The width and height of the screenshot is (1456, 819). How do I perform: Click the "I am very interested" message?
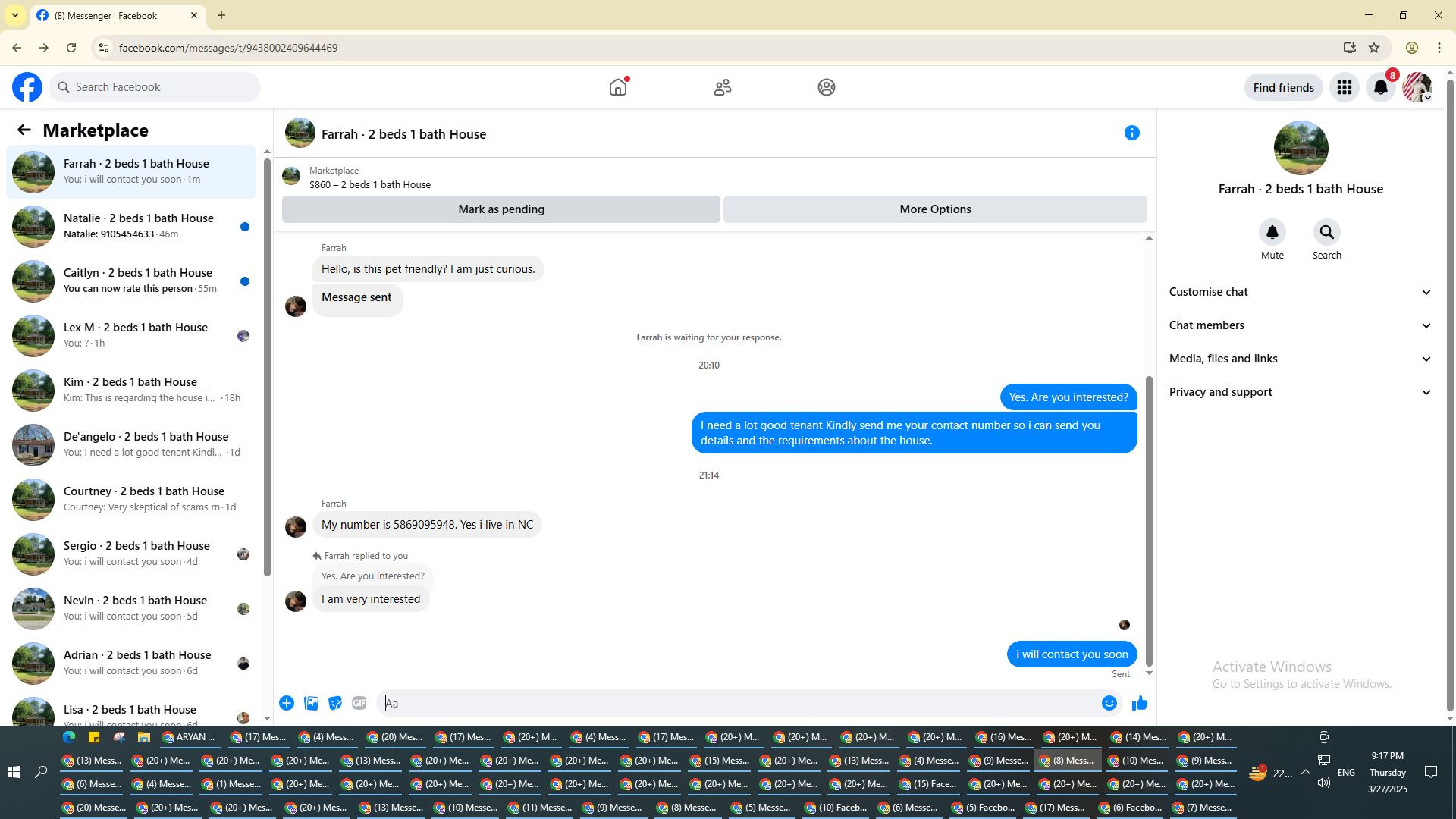371,599
